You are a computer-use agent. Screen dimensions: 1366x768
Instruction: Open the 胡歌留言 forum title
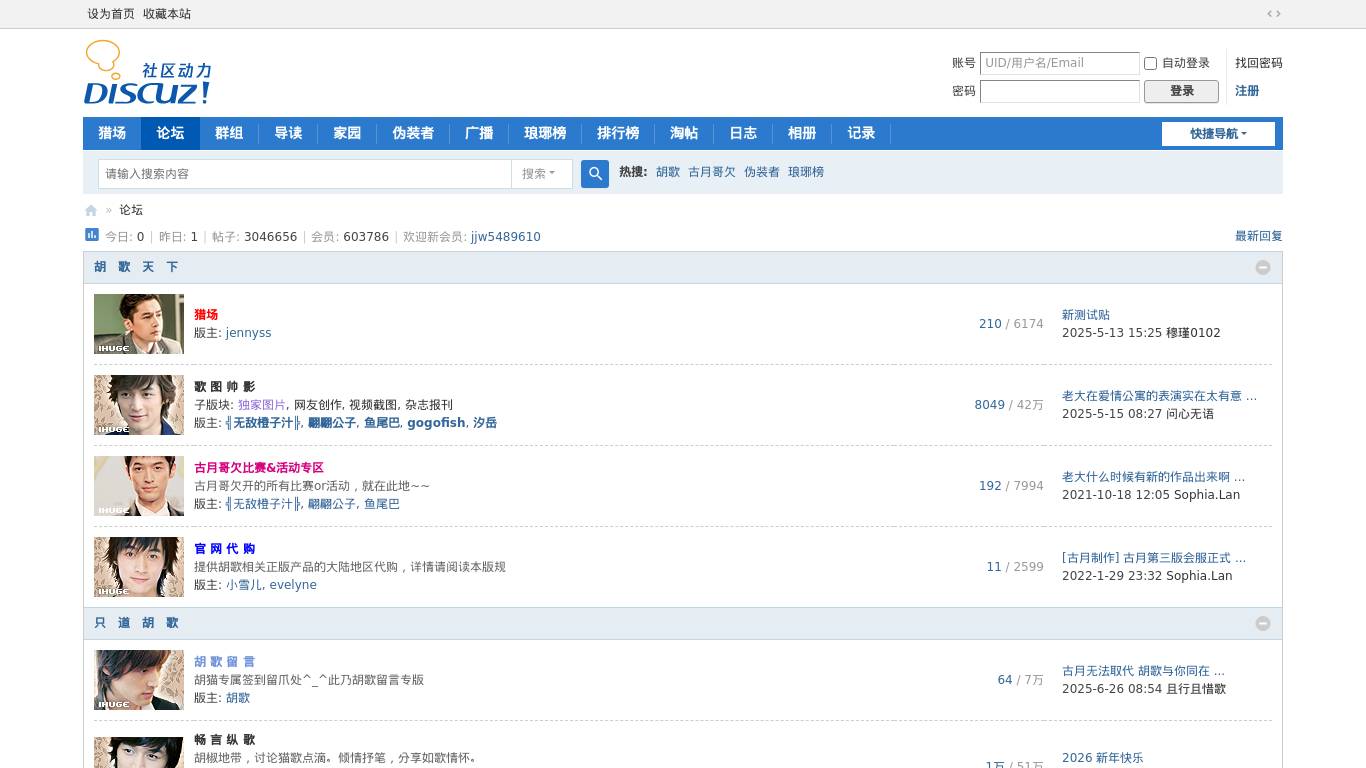point(225,661)
